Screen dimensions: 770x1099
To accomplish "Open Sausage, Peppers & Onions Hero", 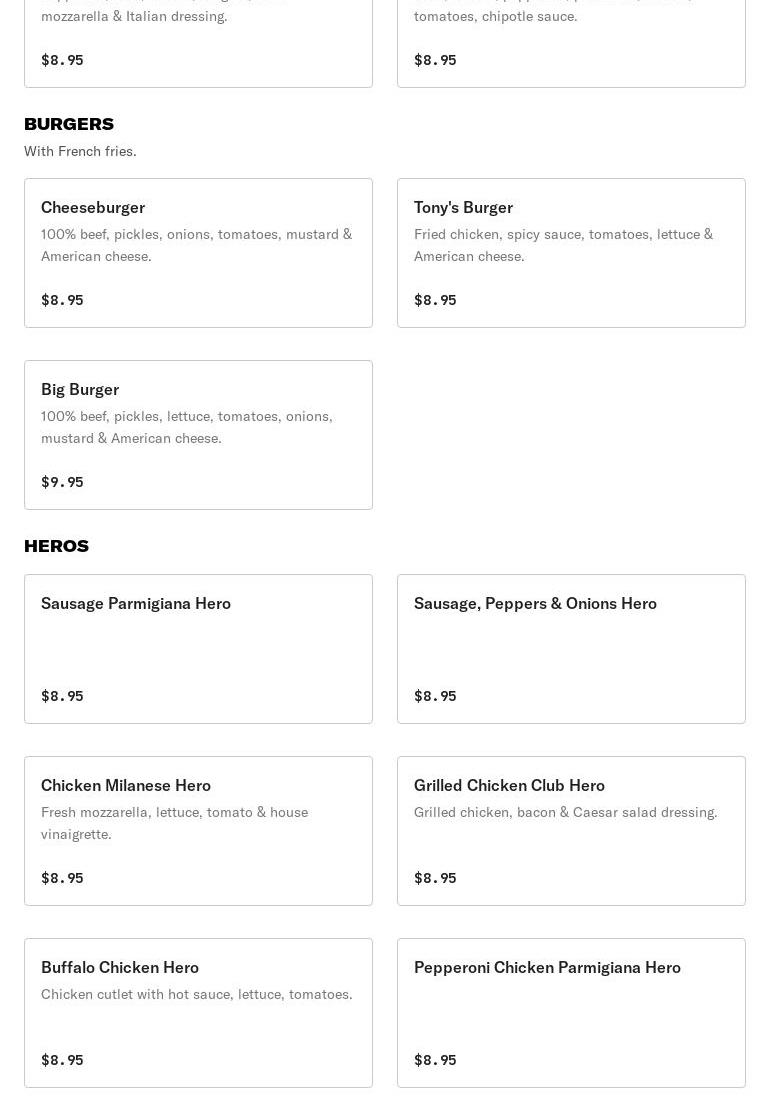I will (571, 648).
